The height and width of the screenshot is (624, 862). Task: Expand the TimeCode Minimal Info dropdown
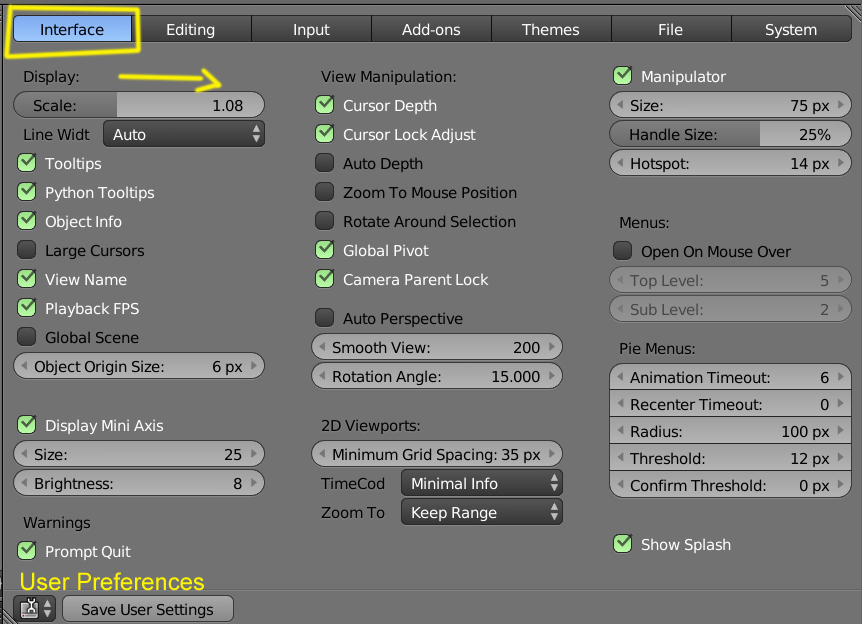481,484
